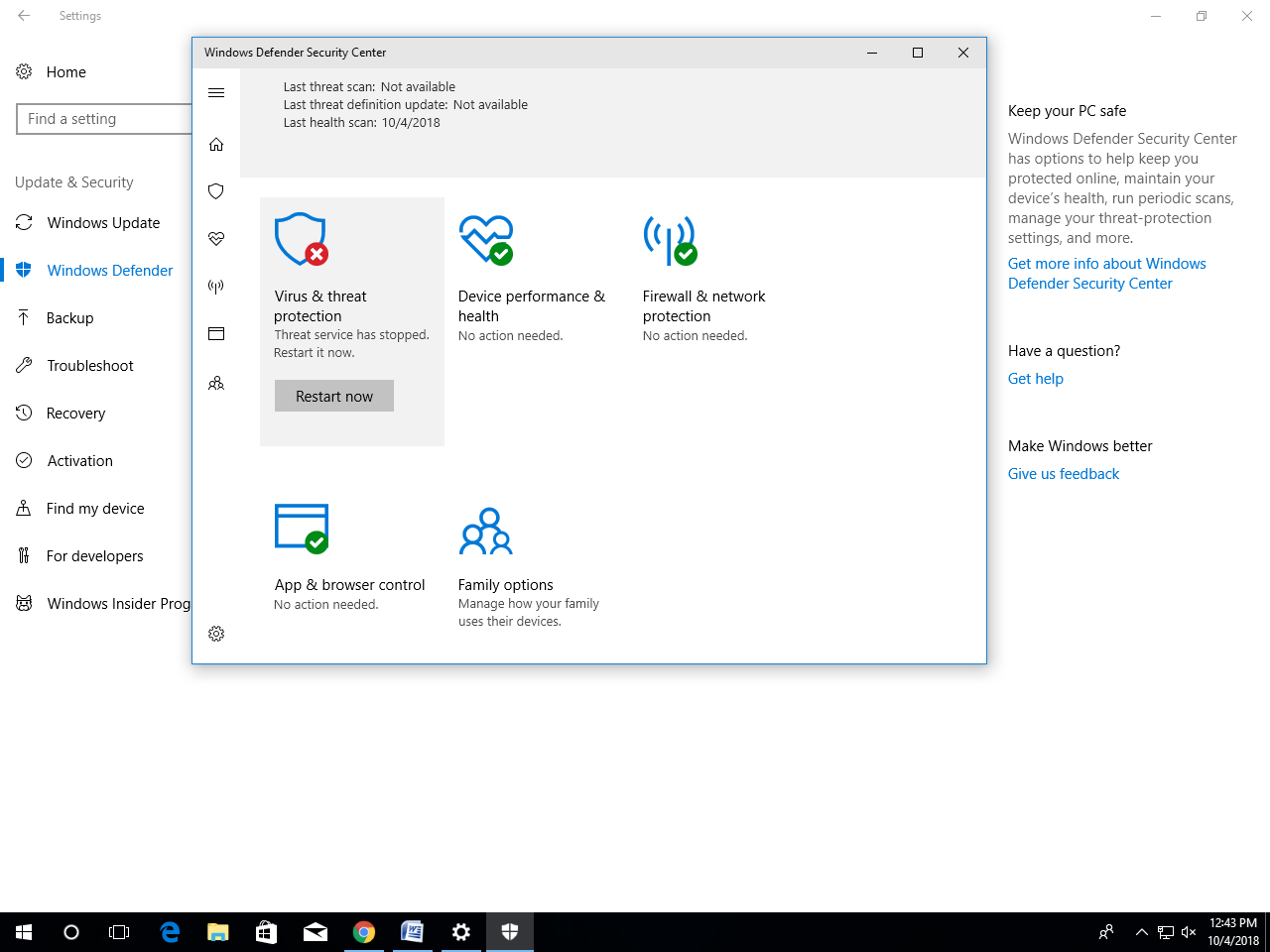
Task: Open Mail app from taskbar
Action: 316,932
